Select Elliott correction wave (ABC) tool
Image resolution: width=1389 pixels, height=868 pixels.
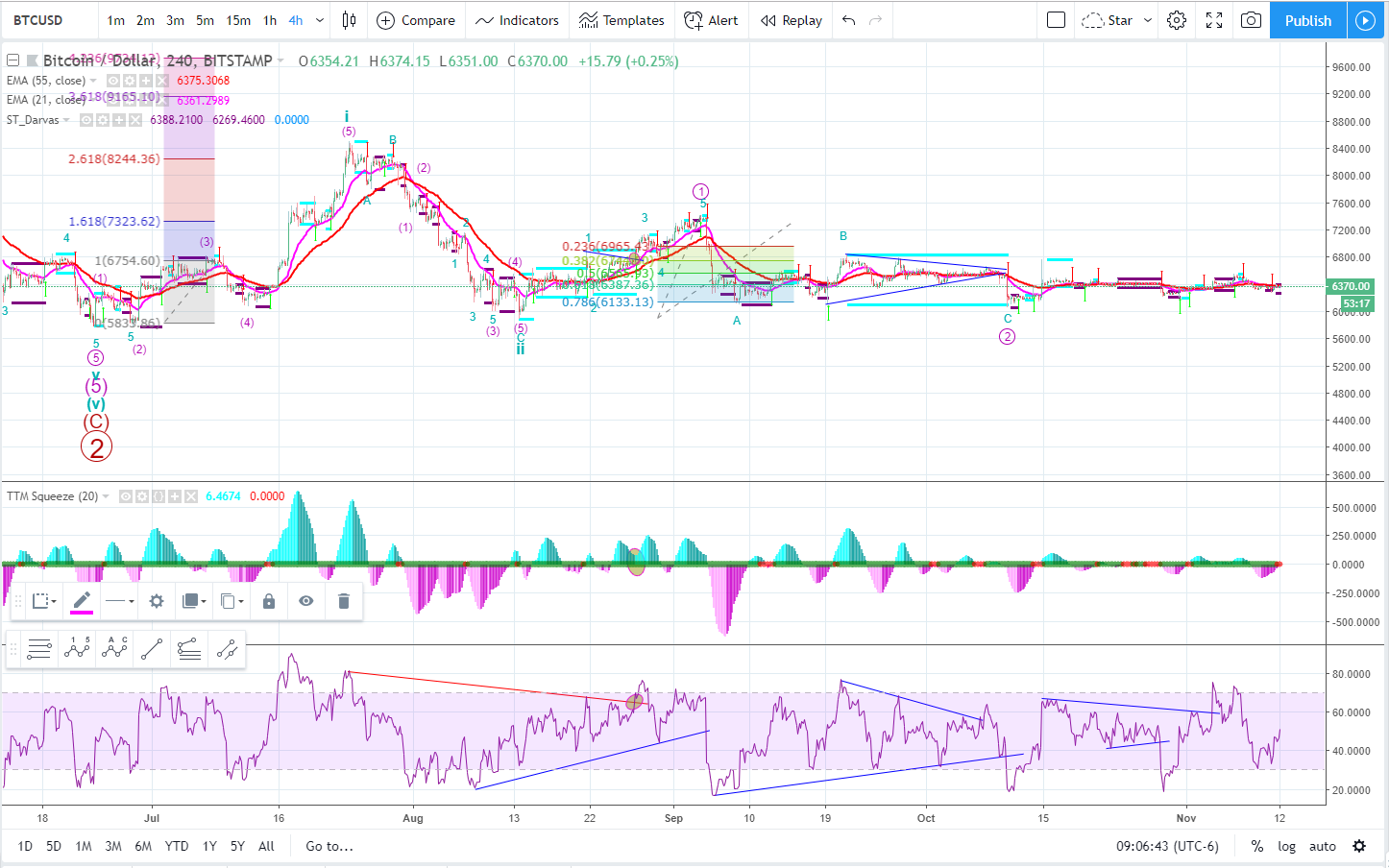[114, 649]
